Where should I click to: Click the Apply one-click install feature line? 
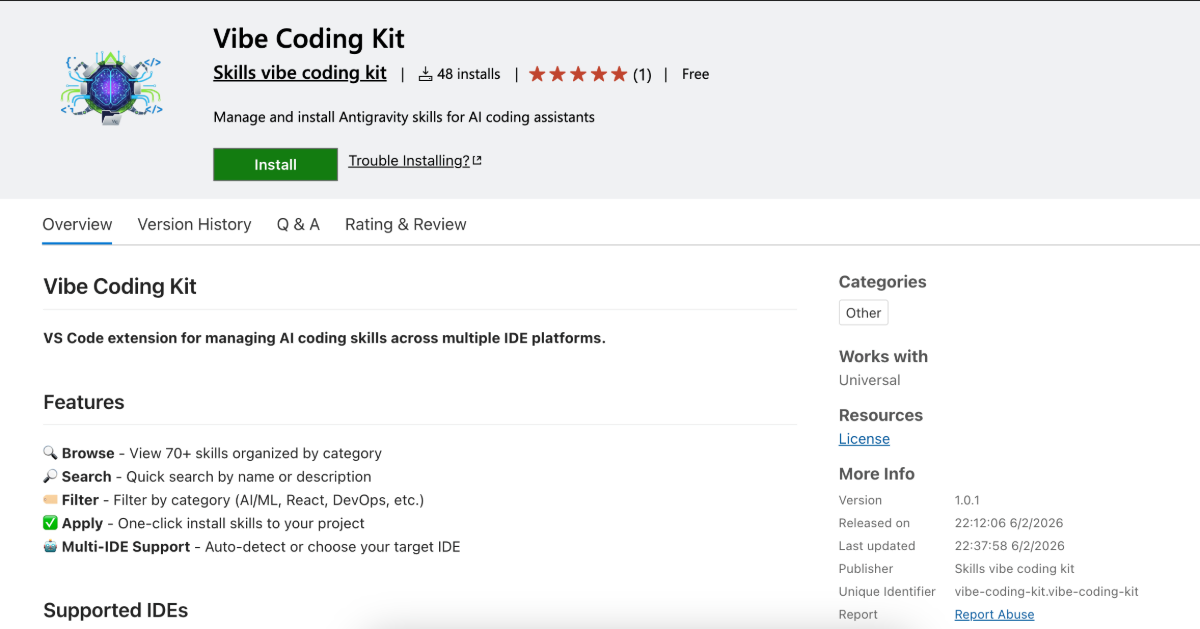coord(204,523)
